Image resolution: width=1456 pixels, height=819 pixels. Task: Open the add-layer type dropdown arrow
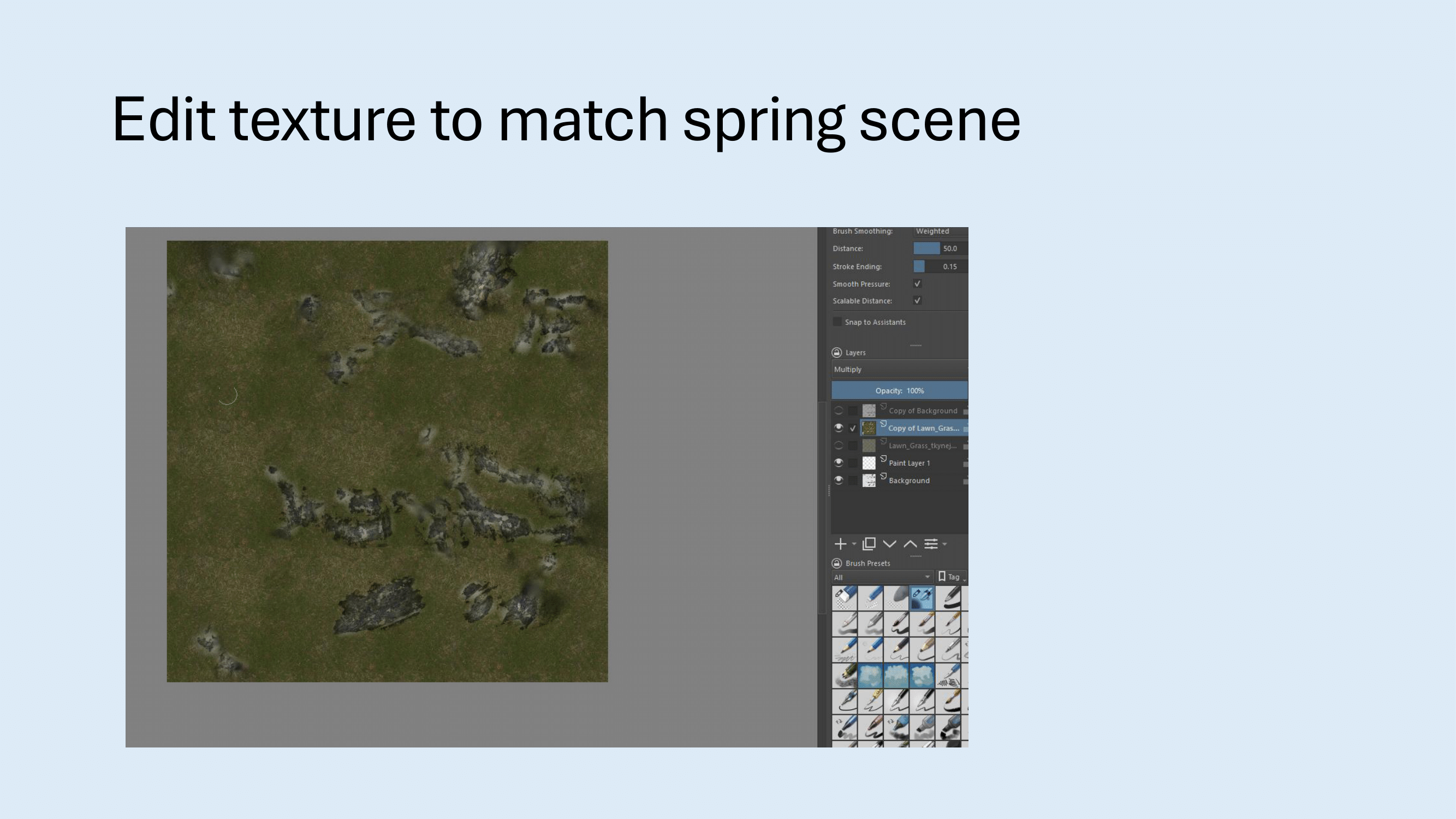854,544
